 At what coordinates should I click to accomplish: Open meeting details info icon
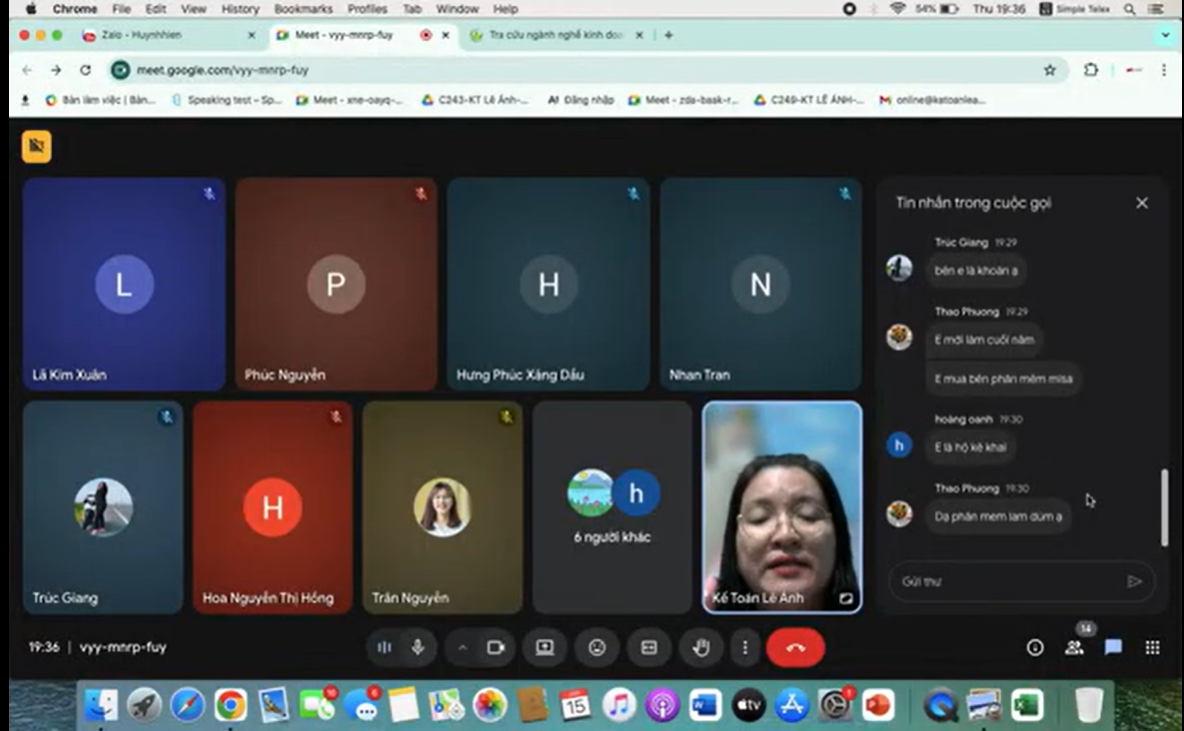pos(1035,648)
